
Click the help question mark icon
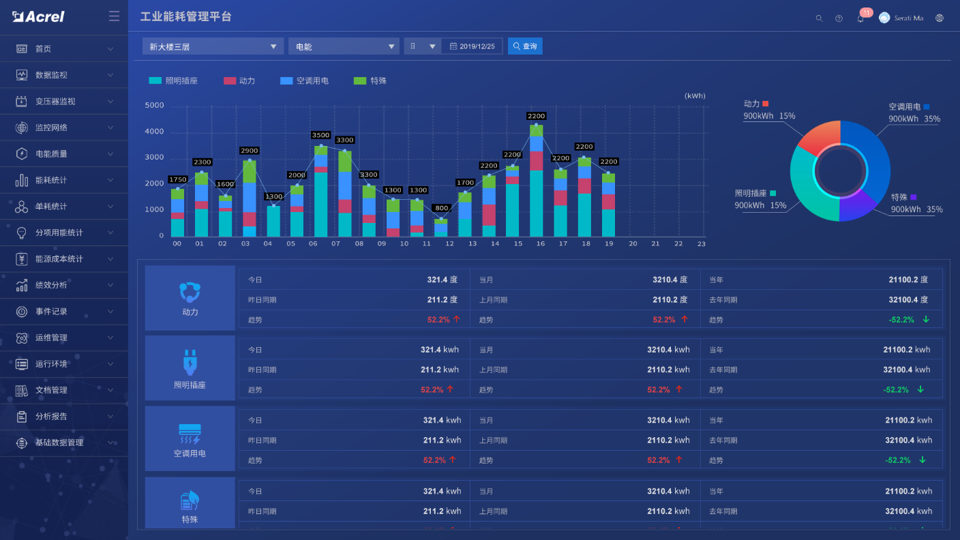pyautogui.click(x=839, y=18)
